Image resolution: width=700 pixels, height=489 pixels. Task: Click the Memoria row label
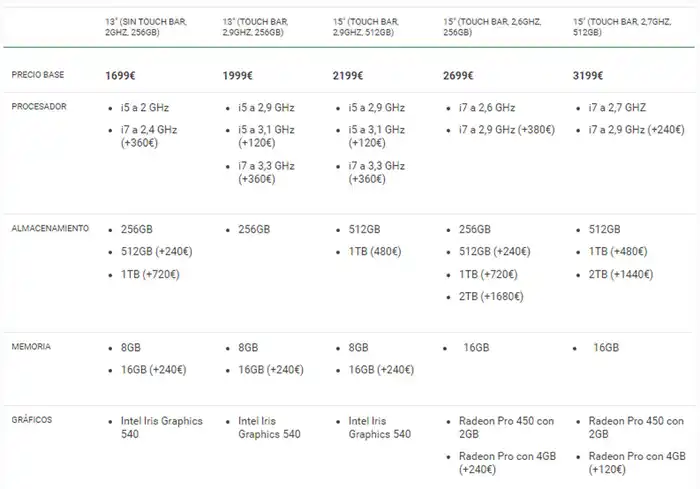pyautogui.click(x=31, y=347)
